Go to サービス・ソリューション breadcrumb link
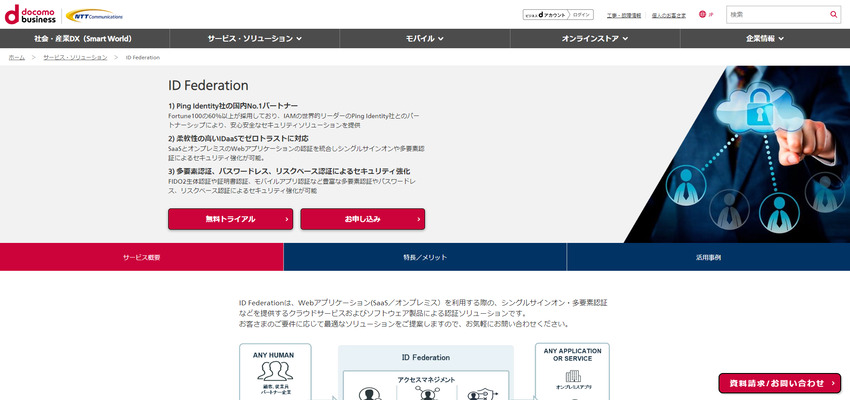Viewport: 850px width, 400px height. [75, 57]
